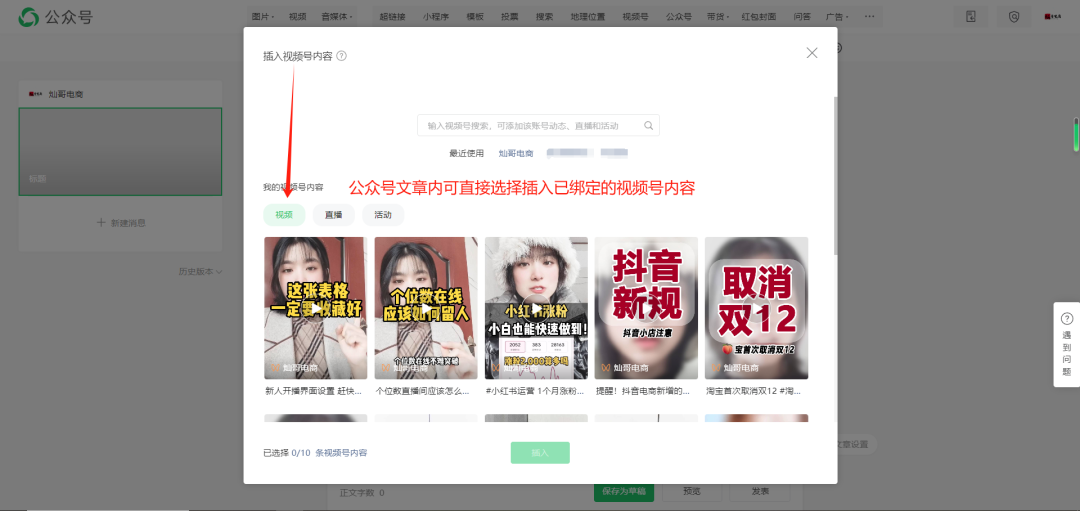Click 新建消息 to add a message

pos(121,222)
